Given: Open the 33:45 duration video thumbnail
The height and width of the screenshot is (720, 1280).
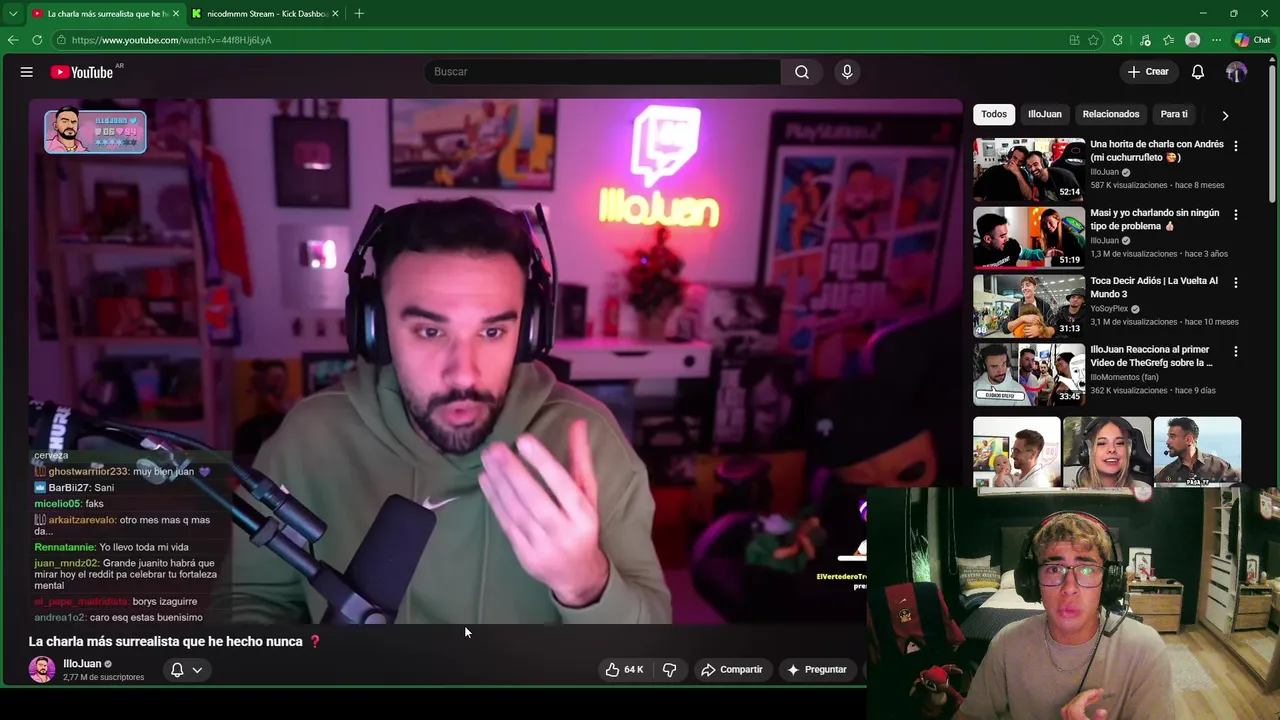Looking at the screenshot, I should point(1029,375).
